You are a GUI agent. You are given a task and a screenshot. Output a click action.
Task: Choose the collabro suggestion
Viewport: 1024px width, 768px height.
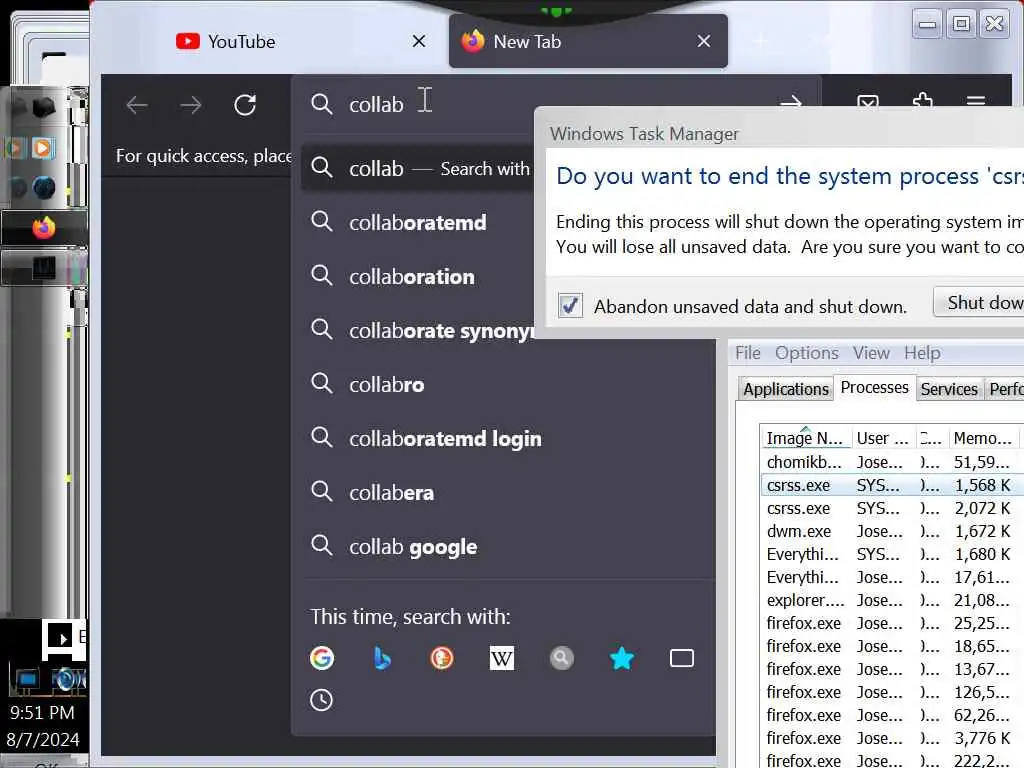point(509,385)
